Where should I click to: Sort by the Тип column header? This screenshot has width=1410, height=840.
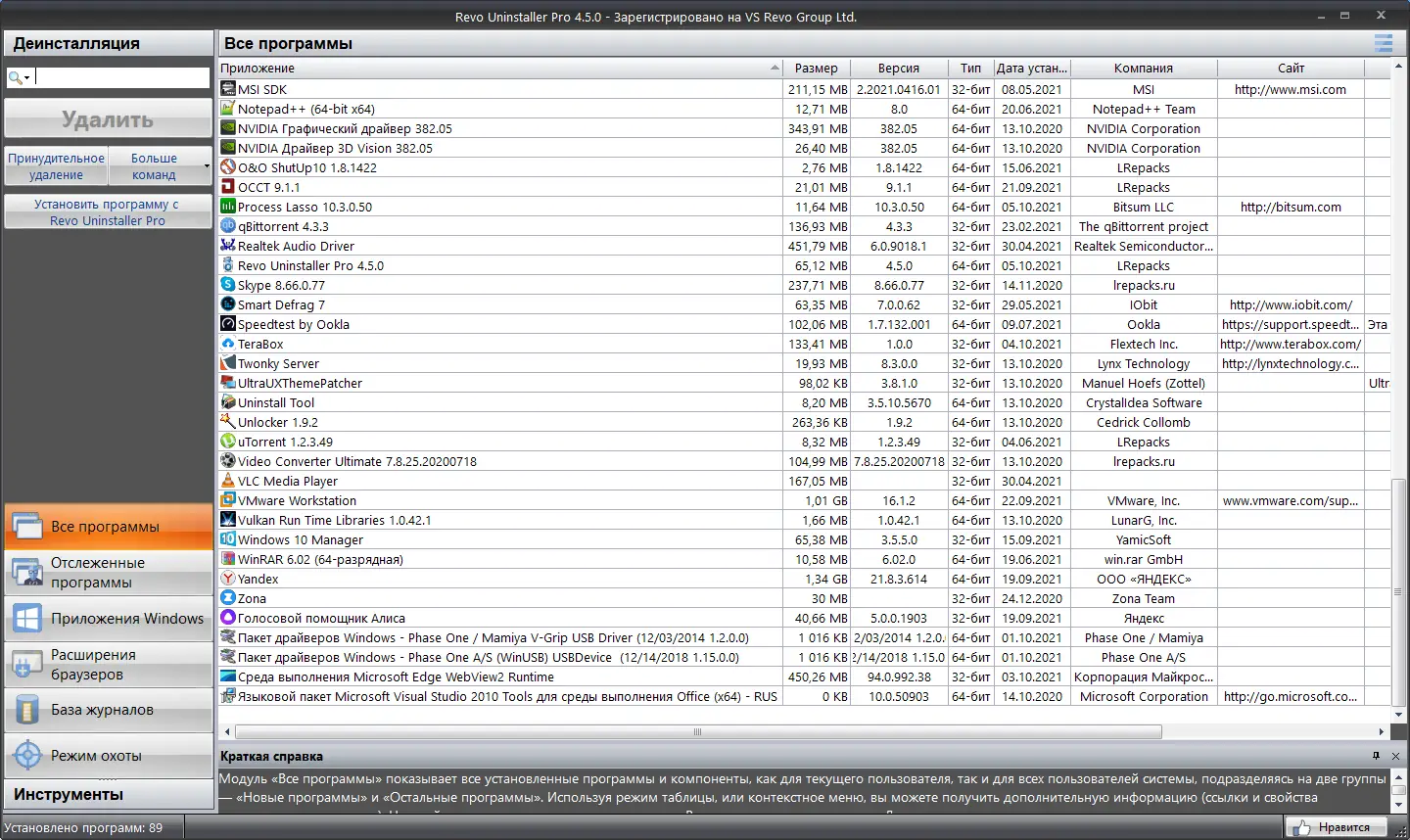click(x=970, y=68)
